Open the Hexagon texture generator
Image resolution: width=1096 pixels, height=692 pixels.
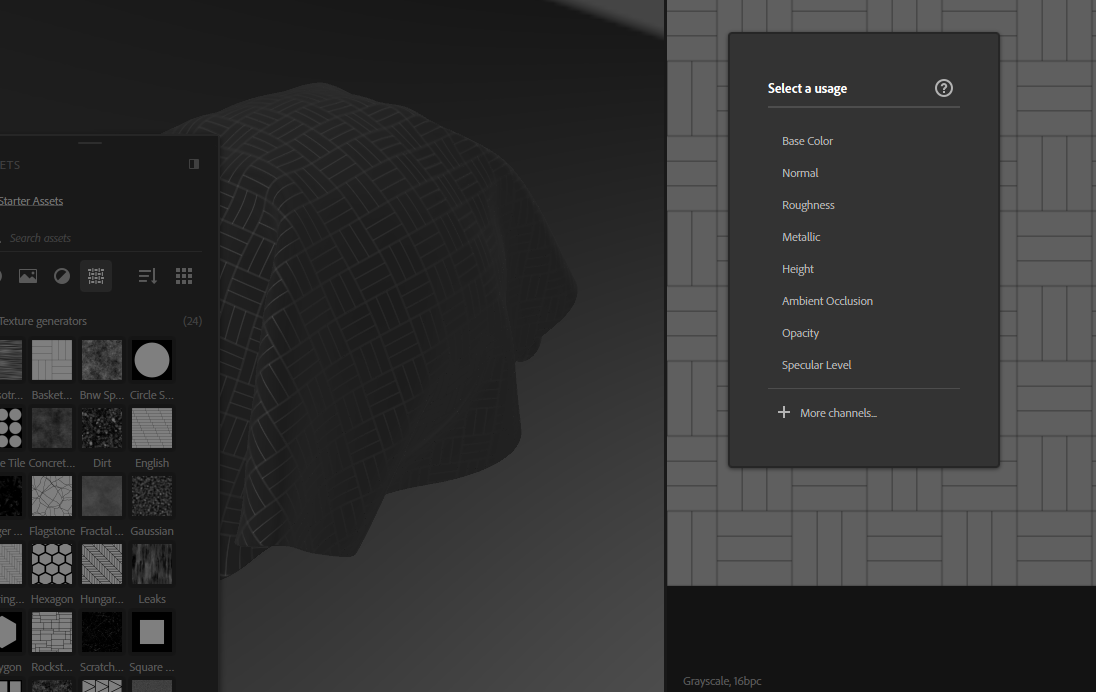pos(51,563)
